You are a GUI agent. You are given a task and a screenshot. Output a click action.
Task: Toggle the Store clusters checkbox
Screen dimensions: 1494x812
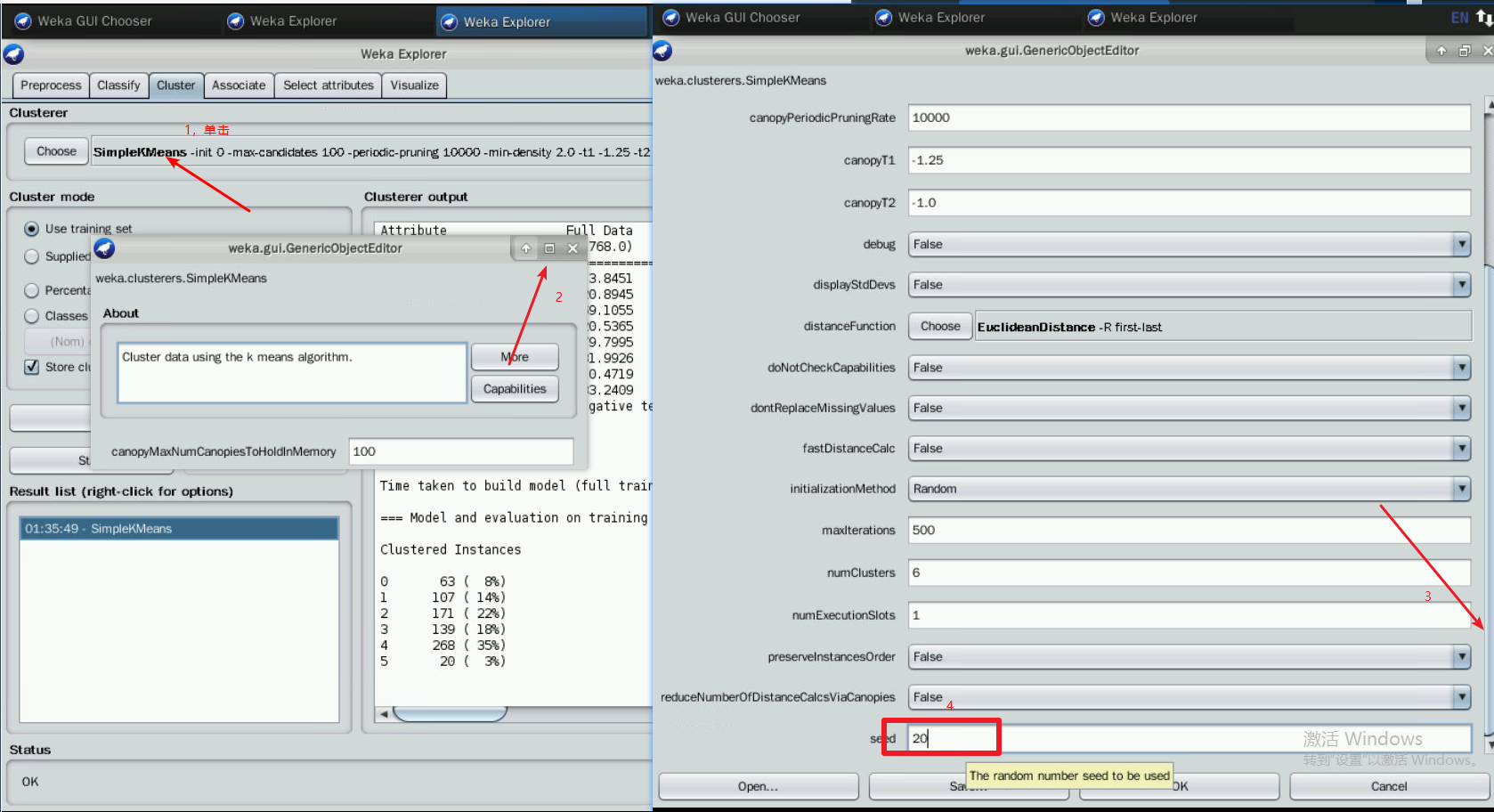(32, 367)
